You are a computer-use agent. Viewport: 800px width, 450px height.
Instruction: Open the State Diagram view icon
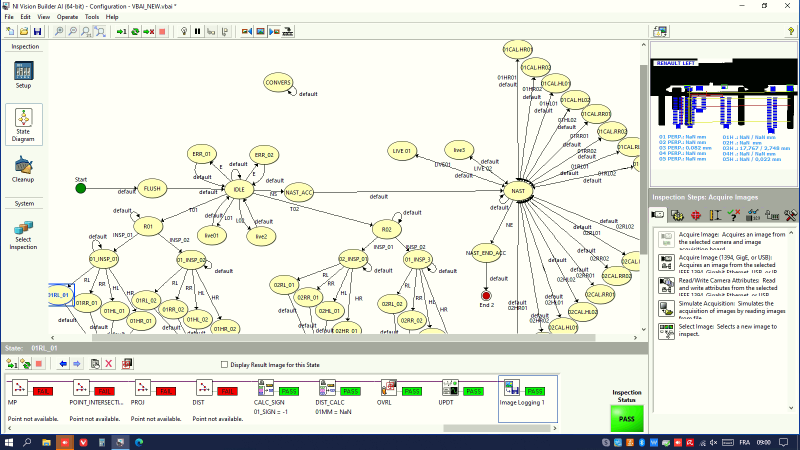click(23, 124)
